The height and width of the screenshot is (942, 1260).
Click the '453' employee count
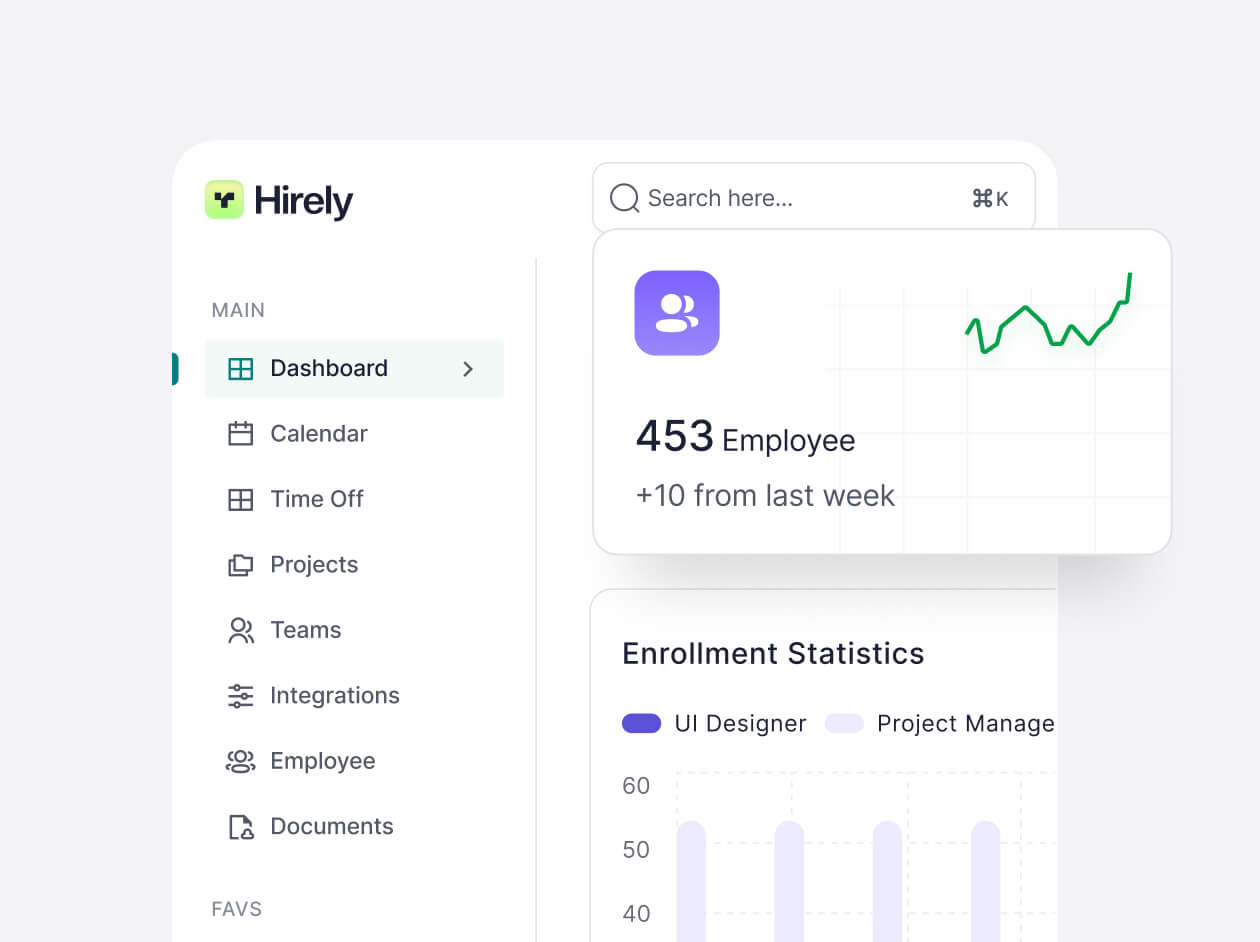click(675, 437)
